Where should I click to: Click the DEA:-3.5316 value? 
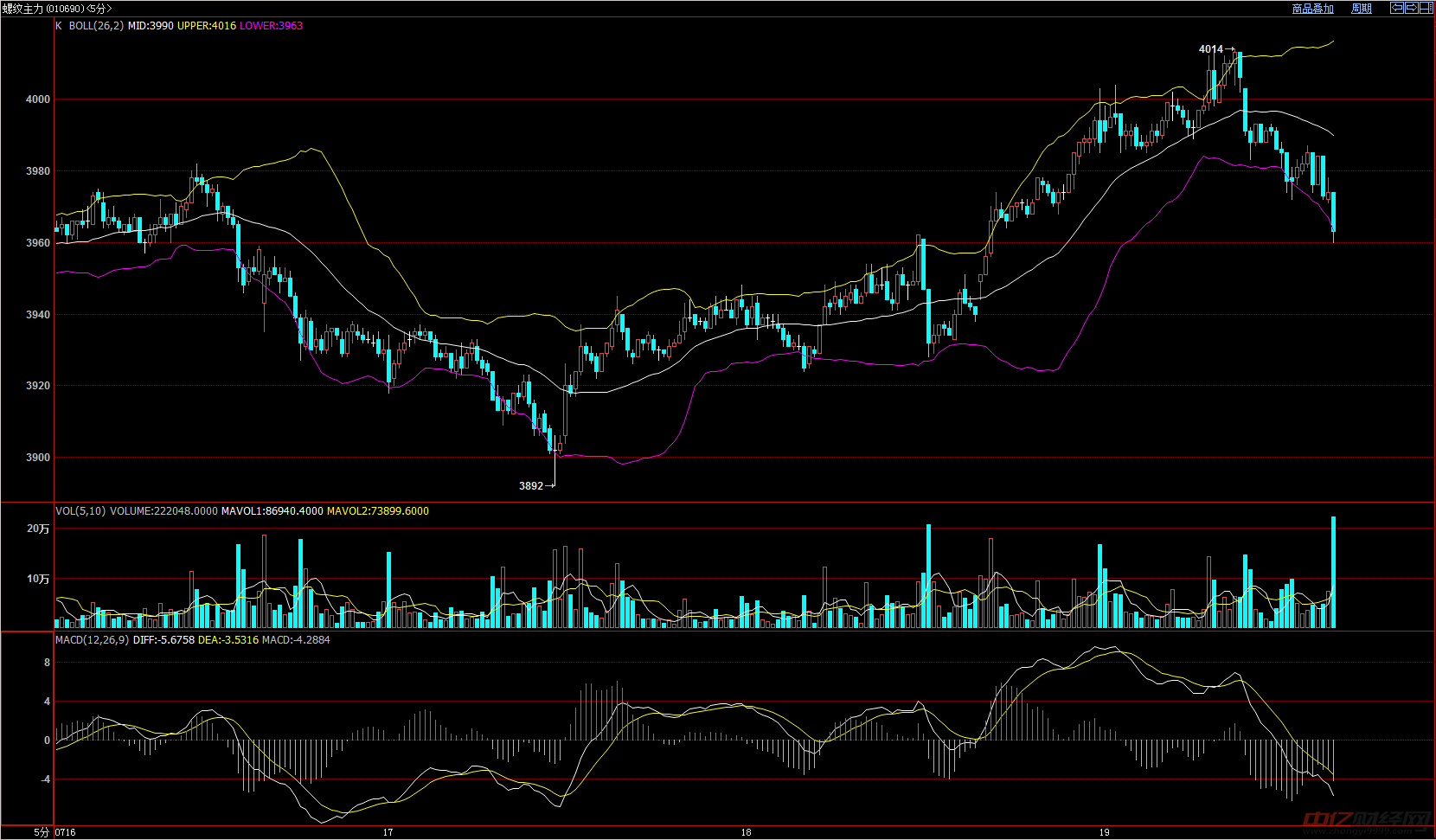coord(228,640)
